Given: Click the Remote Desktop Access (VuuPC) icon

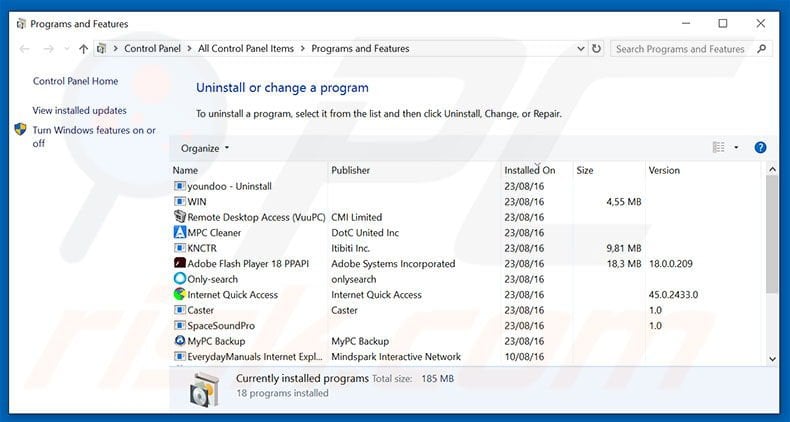Looking at the screenshot, I should click(179, 217).
